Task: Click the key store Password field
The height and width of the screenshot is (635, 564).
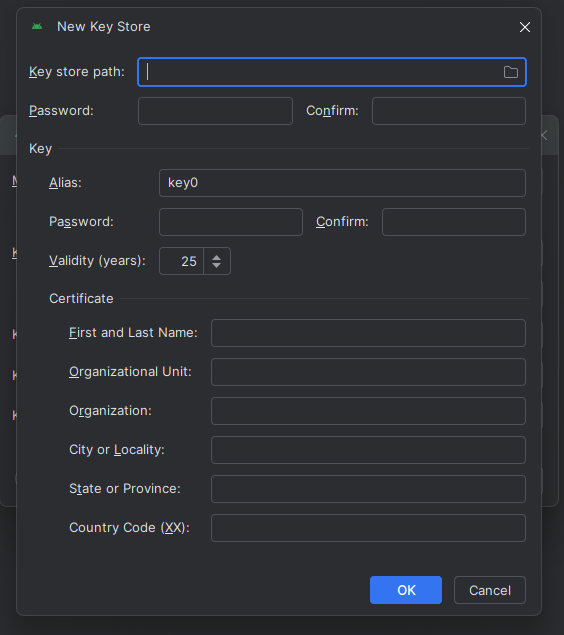Action: (215, 111)
